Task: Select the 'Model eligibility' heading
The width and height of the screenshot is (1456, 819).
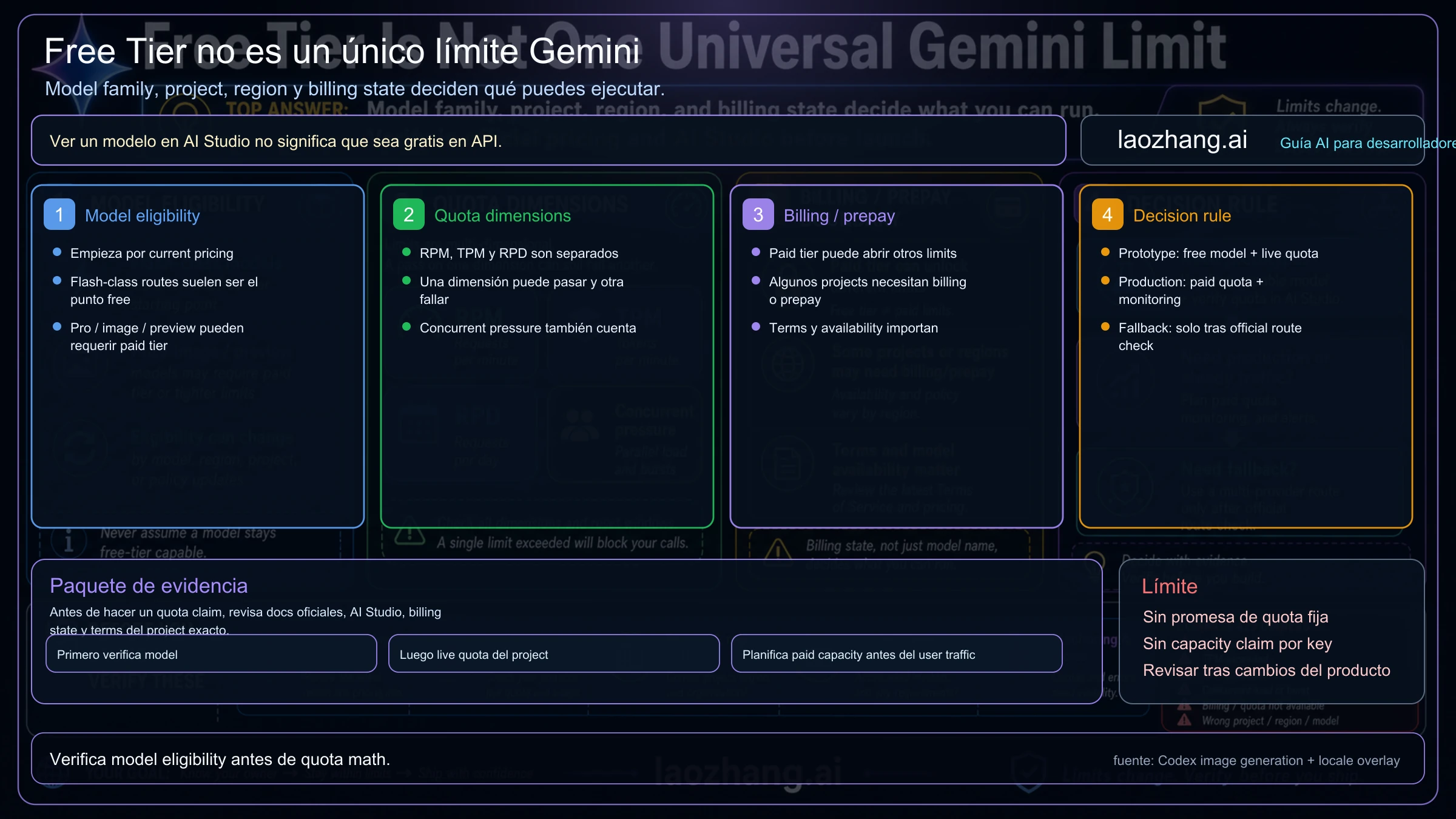Action: pos(142,216)
